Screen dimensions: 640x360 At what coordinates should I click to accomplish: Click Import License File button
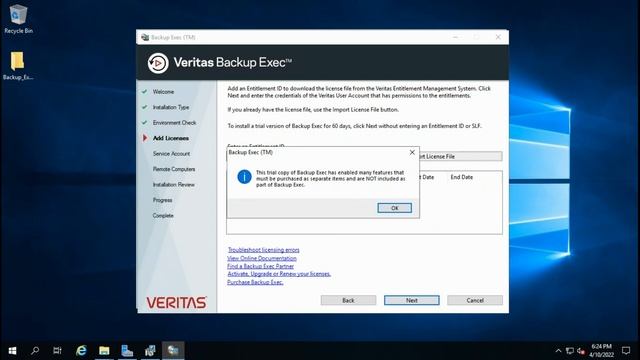pyautogui.click(x=460, y=156)
